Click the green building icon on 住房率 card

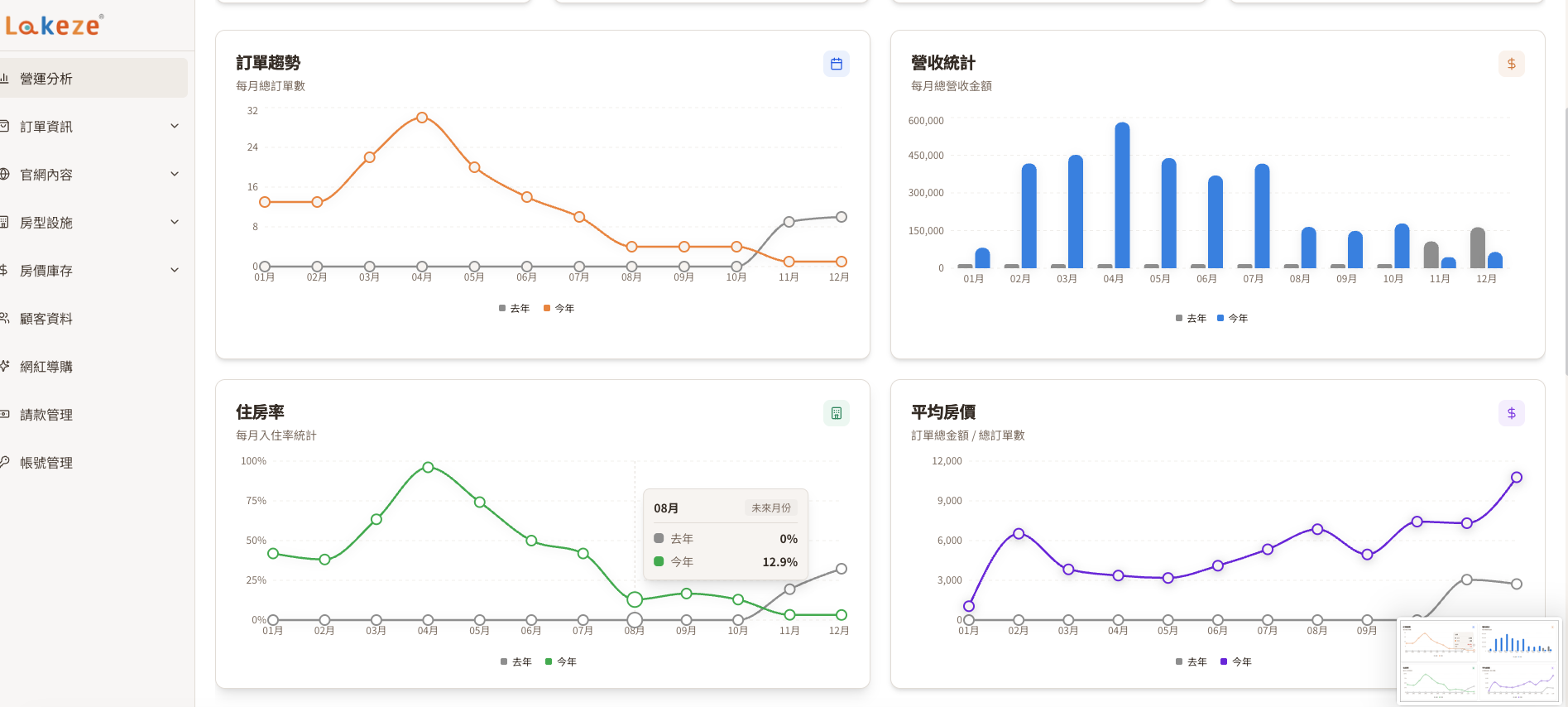837,413
